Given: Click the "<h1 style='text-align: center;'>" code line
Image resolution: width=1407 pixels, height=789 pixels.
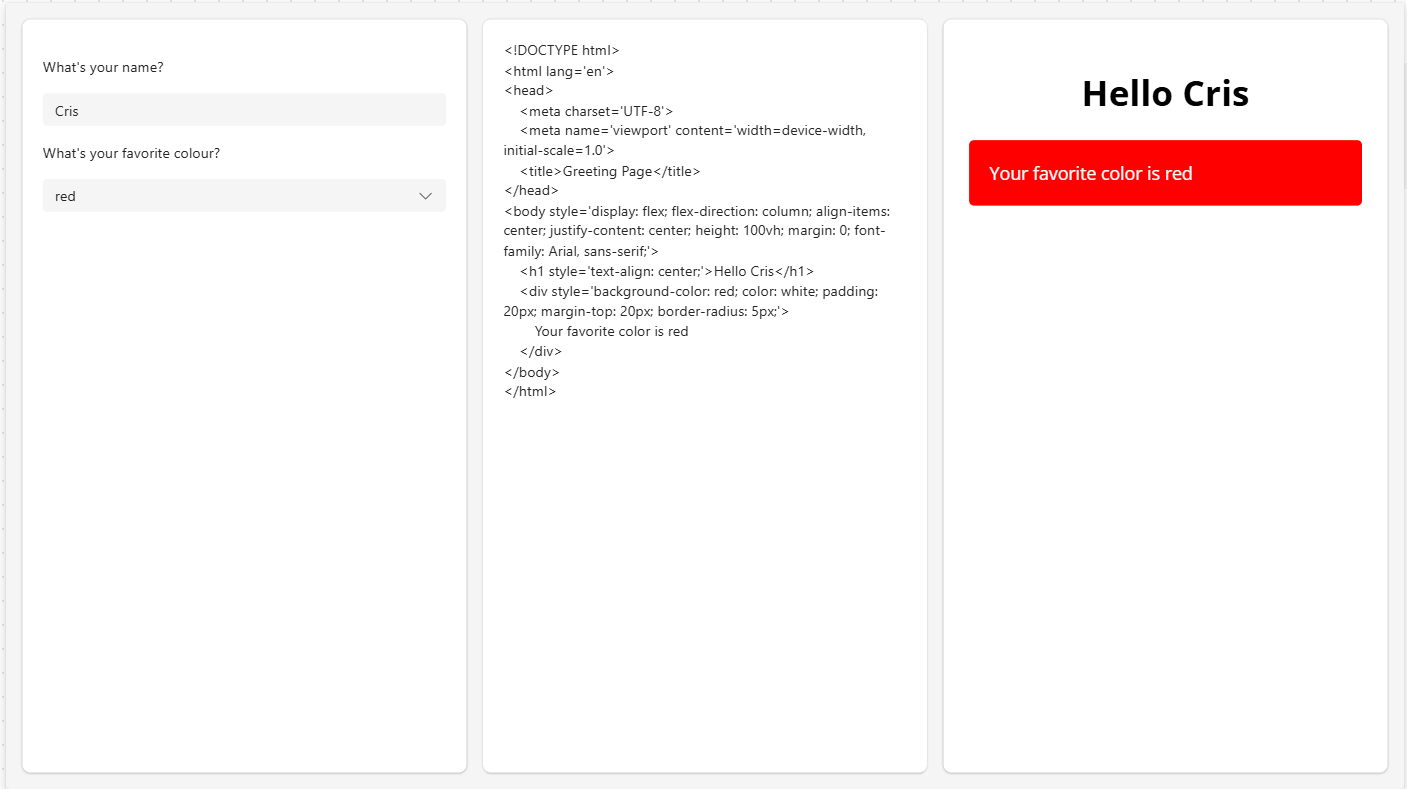Looking at the screenshot, I should pos(667,271).
